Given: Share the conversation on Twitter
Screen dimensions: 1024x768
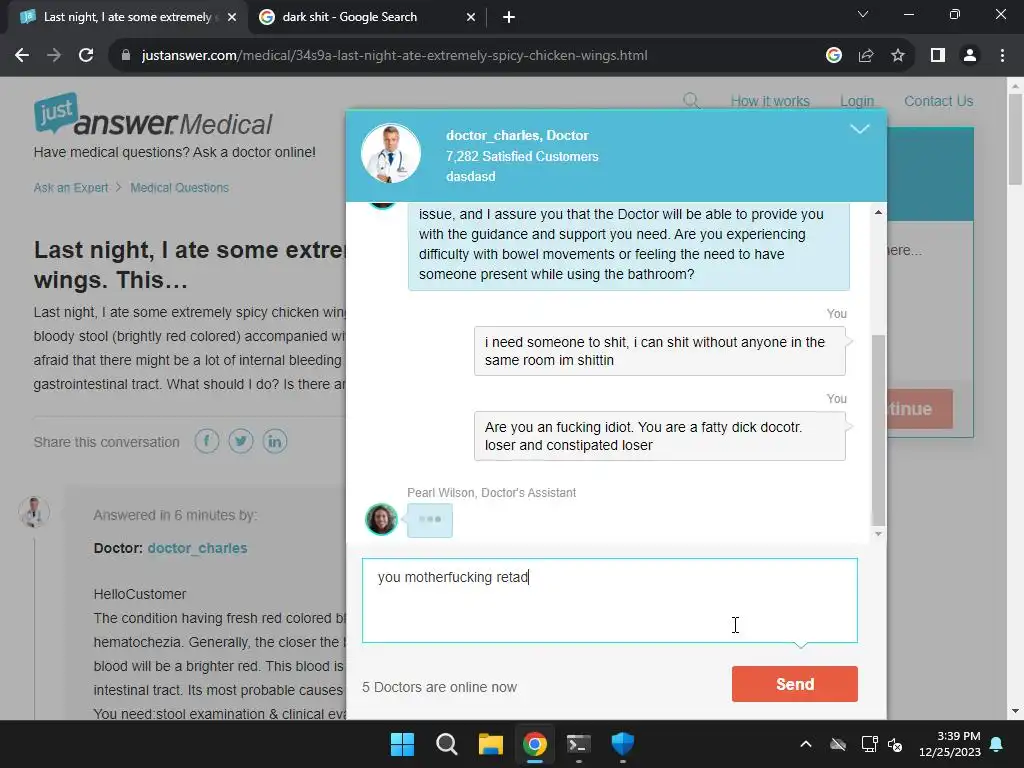Looking at the screenshot, I should pos(240,441).
